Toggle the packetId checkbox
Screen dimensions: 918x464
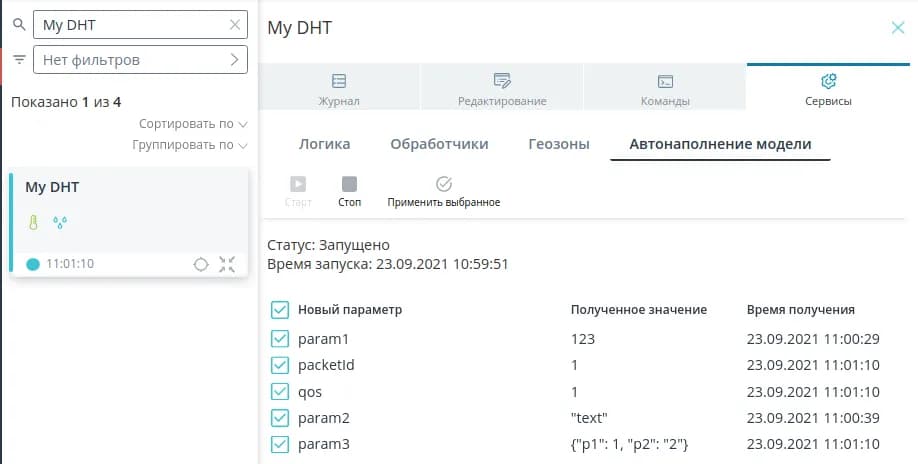point(280,365)
